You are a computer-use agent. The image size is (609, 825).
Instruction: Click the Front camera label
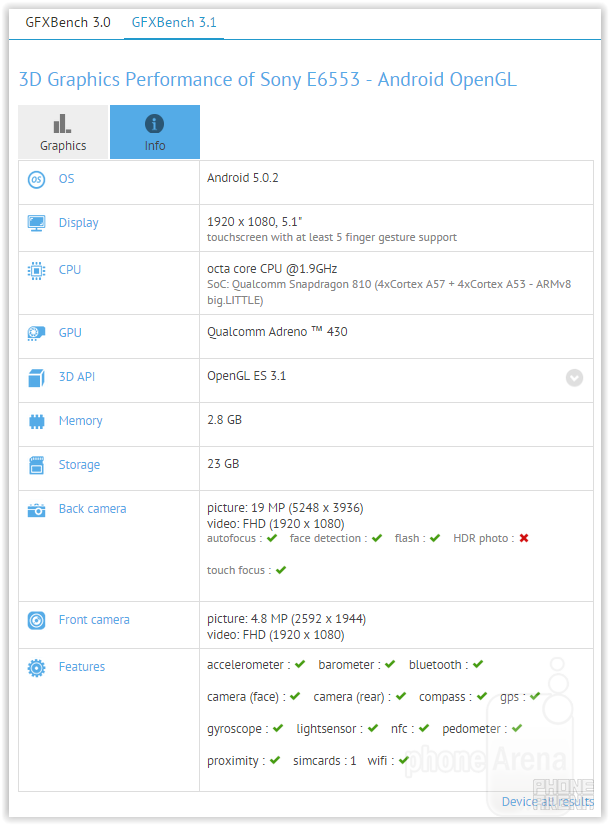coord(94,620)
